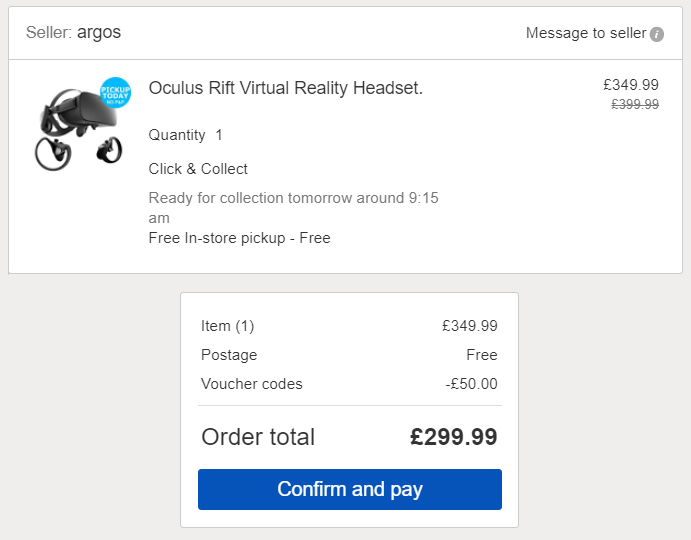Click the Order total heading

258,437
